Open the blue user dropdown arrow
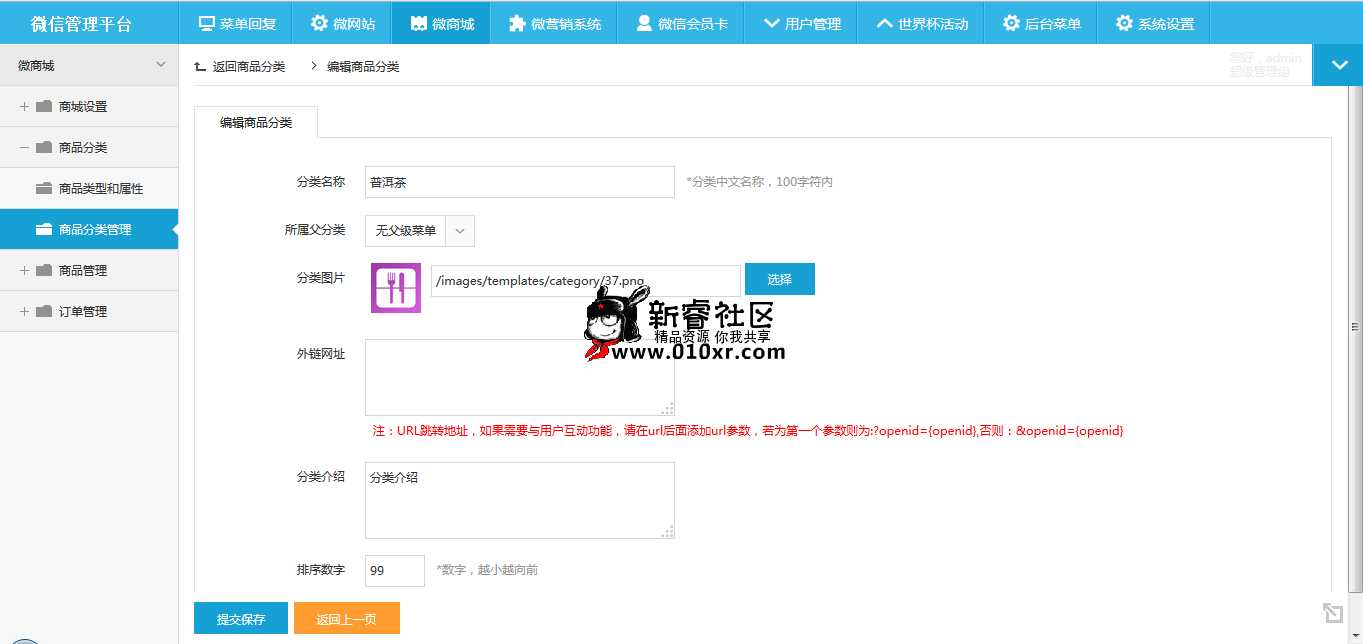This screenshot has width=1363, height=644. (1337, 65)
